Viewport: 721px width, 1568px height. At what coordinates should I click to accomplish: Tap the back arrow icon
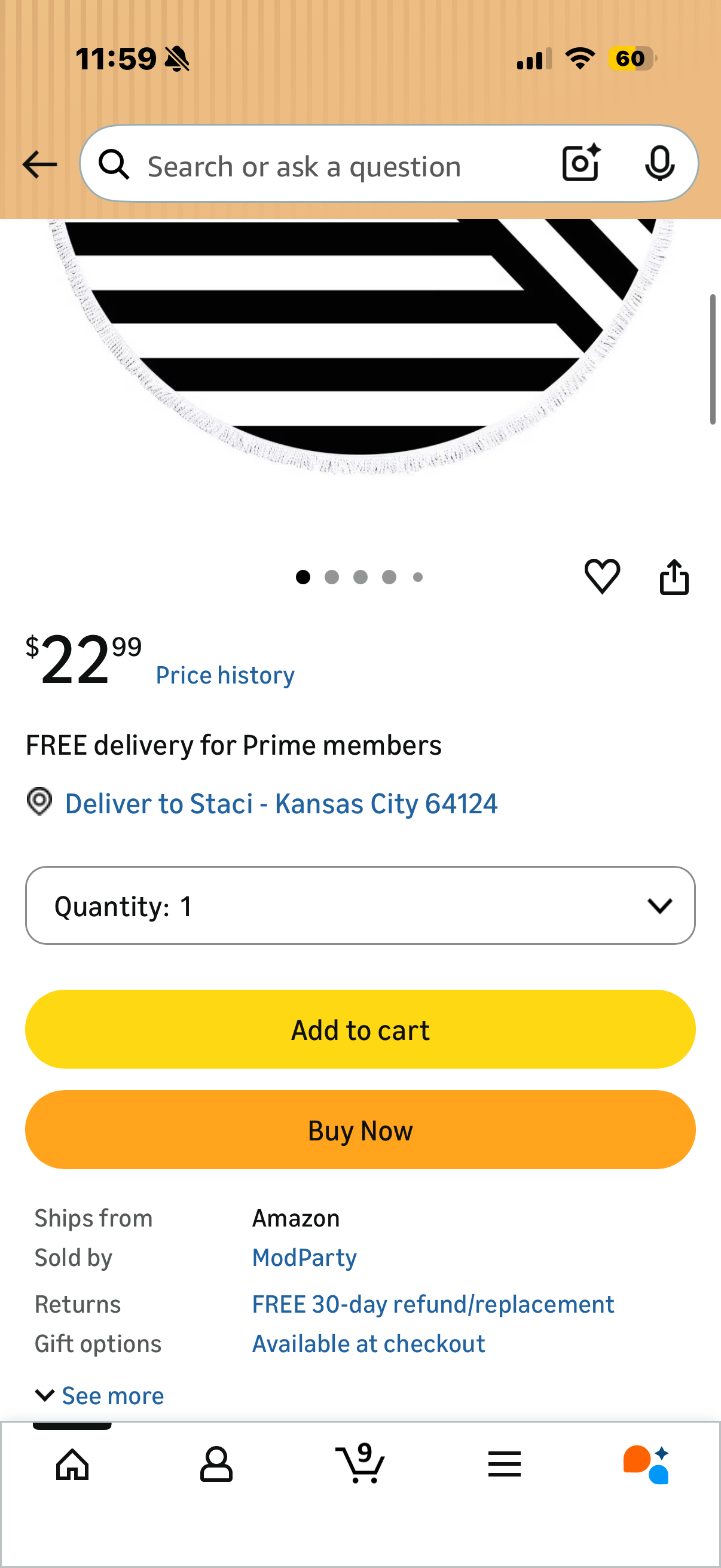point(39,164)
